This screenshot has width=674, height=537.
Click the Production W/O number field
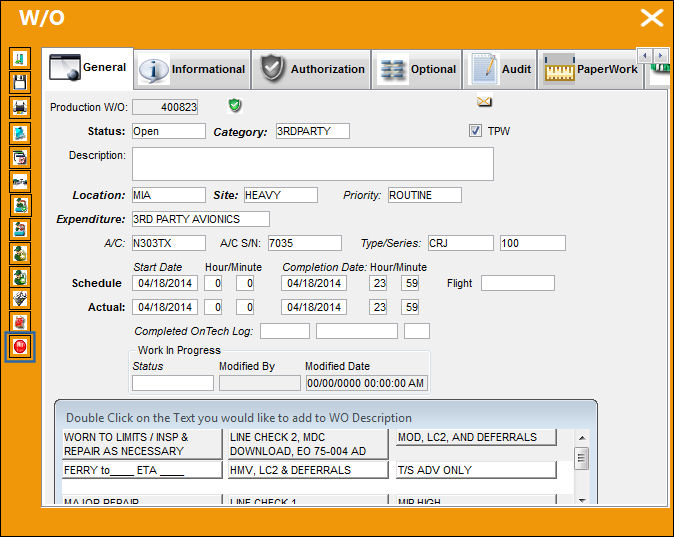(165, 107)
